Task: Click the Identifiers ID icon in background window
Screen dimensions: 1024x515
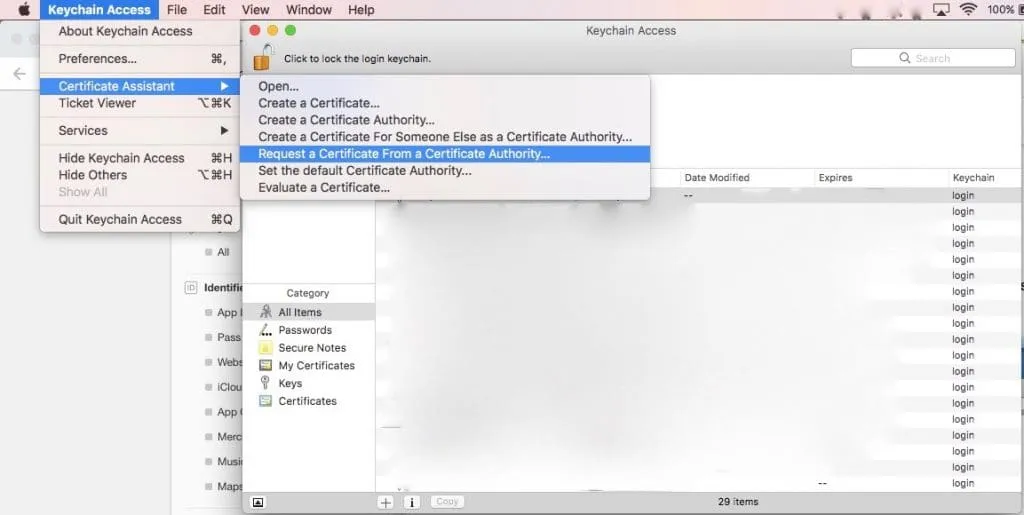Action: coord(191,287)
